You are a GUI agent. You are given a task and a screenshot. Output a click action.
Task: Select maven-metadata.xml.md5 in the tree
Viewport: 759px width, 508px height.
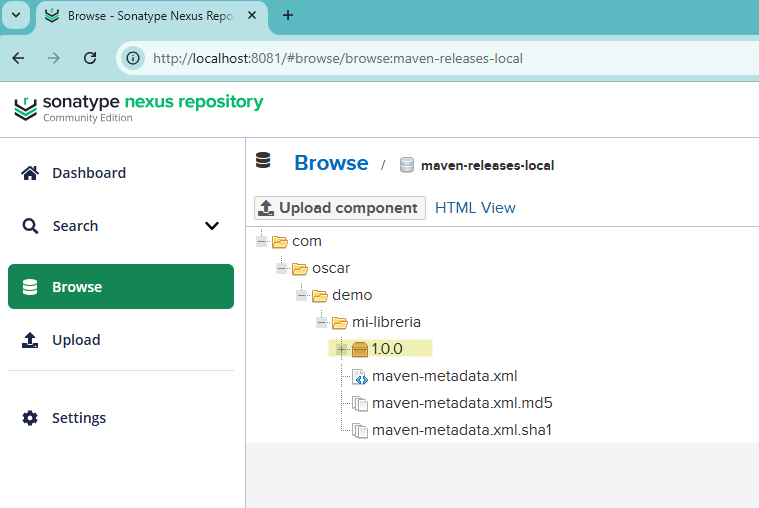point(462,403)
